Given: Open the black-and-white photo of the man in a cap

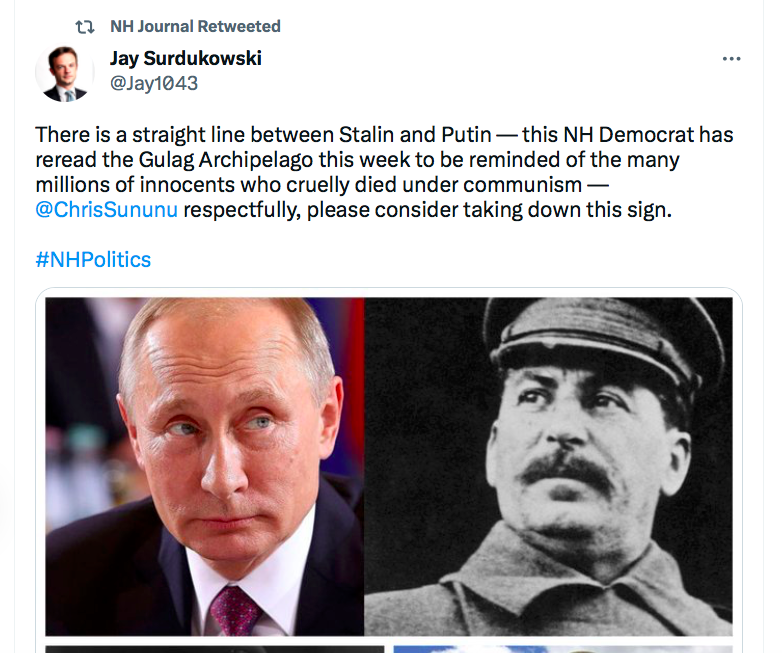Looking at the screenshot, I should [x=549, y=465].
